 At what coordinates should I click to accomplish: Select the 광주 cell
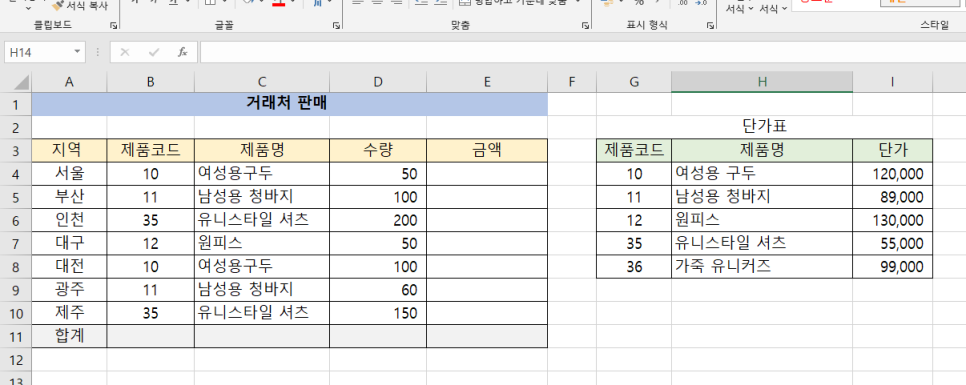click(x=69, y=290)
